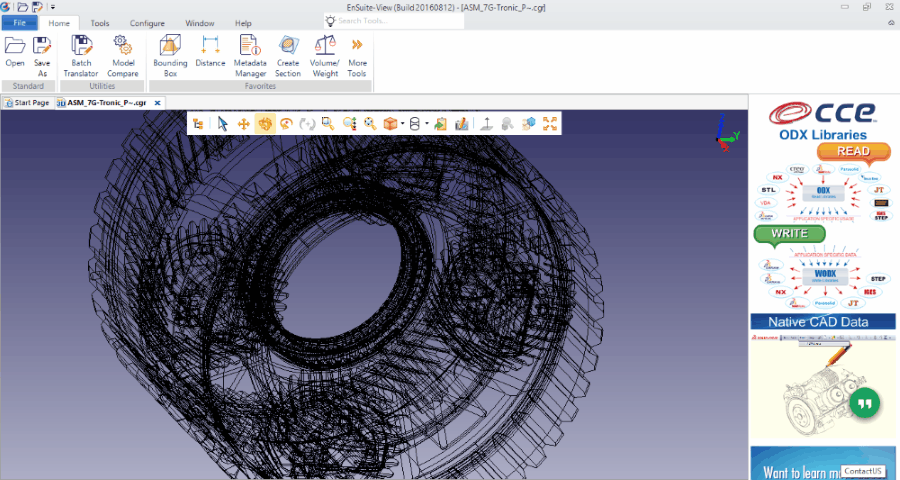Screen dimensions: 900x480
Task: Click the normal-to-plane arrow icon
Action: [486, 124]
